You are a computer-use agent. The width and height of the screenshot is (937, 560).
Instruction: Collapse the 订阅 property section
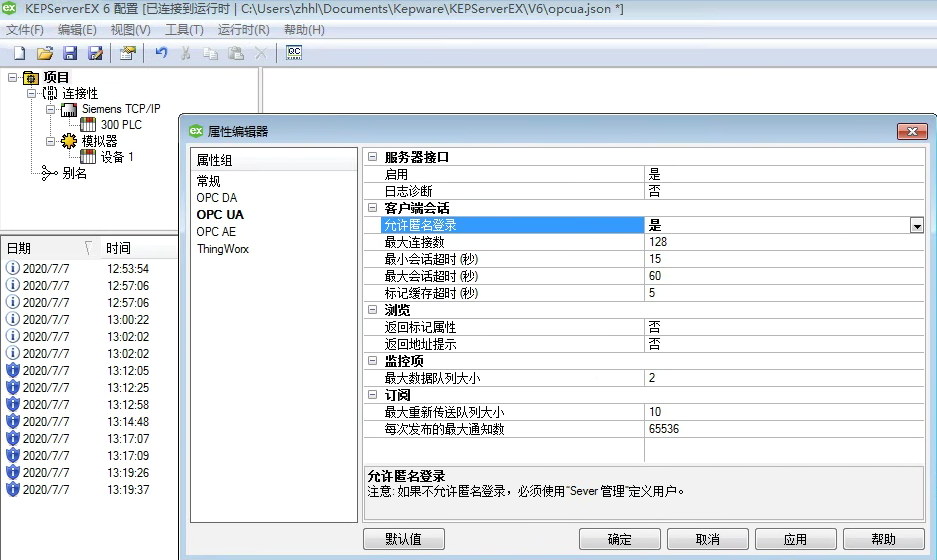coord(373,395)
